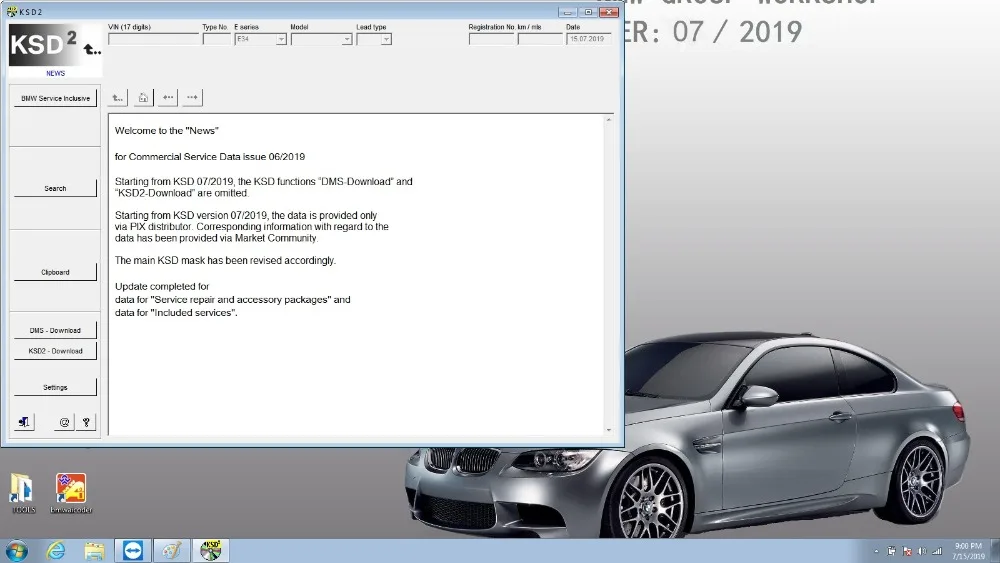Screen dimensions: 1000x563
Task: Show hidden tray icons arrow
Action: click(x=876, y=552)
